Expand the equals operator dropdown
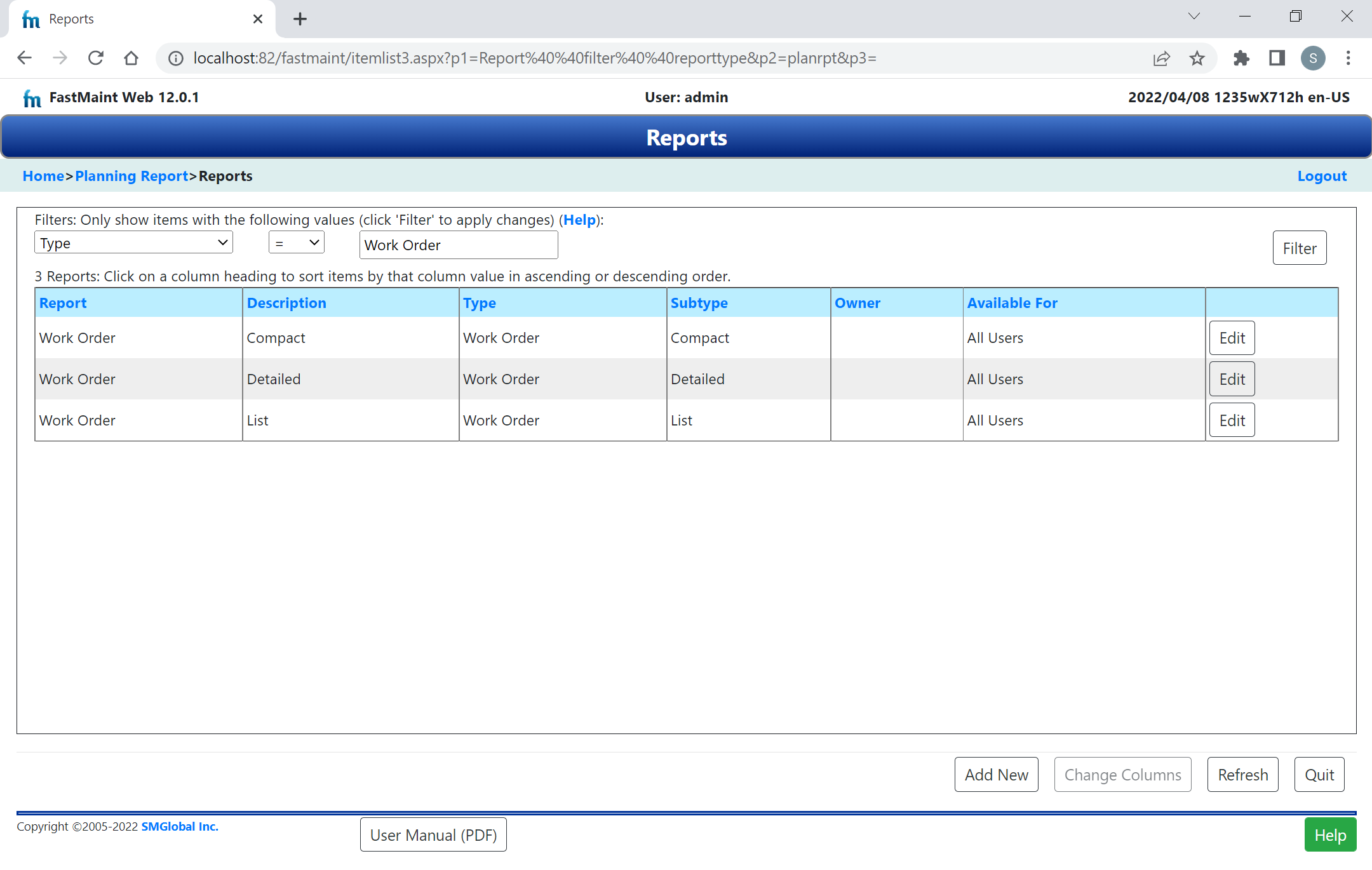The image size is (1372, 870). (x=296, y=243)
